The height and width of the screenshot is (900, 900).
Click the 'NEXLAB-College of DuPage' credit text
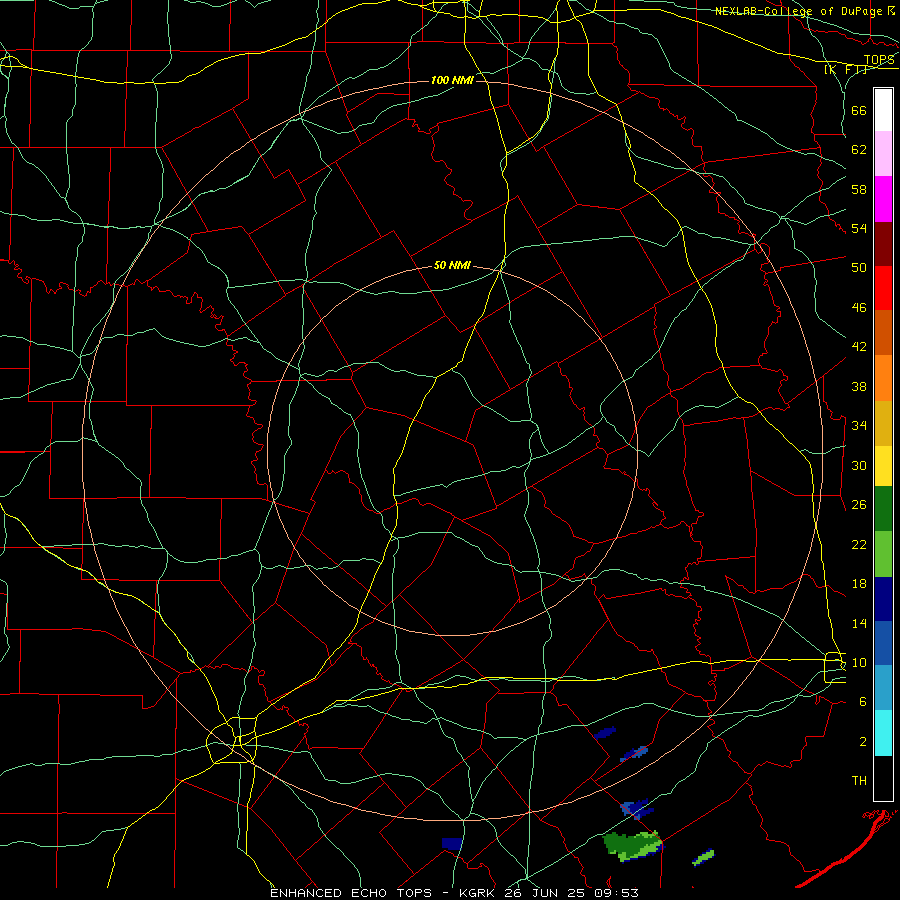(x=799, y=11)
